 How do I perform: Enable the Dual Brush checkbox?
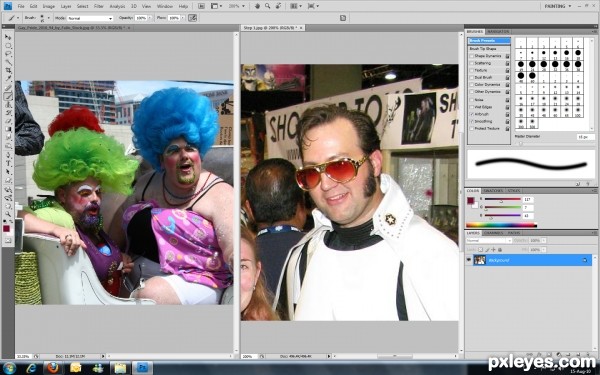pos(472,78)
